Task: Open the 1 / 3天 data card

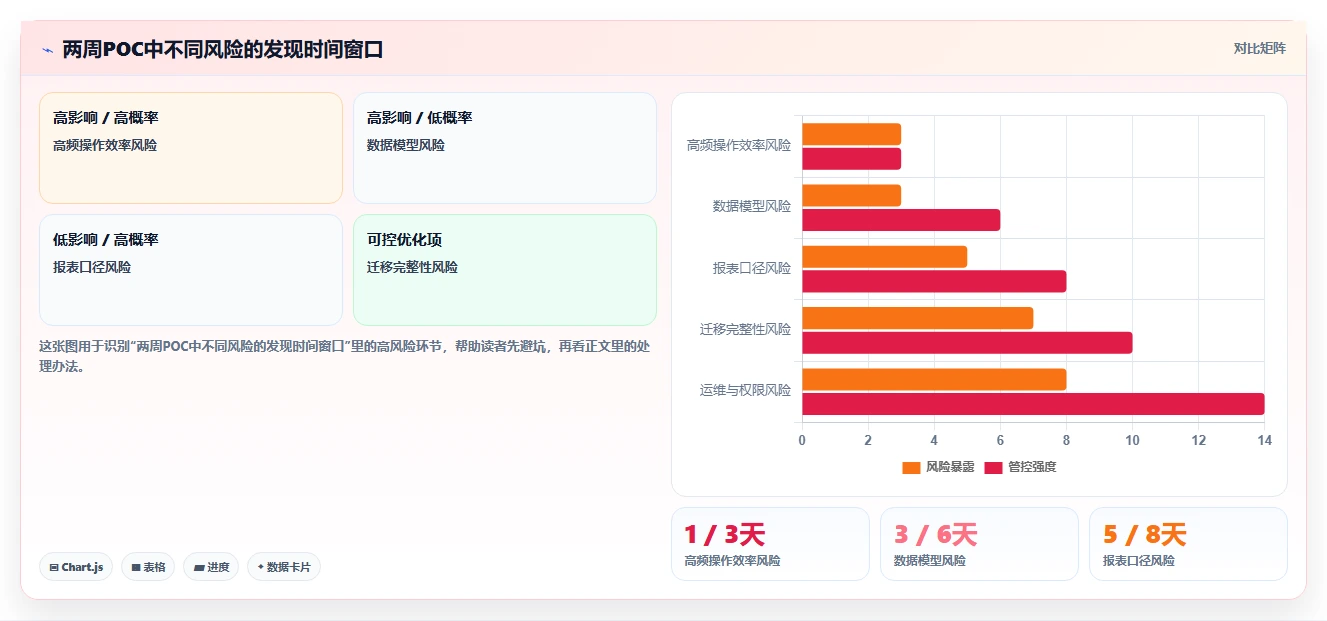Action: pyautogui.click(x=770, y=544)
